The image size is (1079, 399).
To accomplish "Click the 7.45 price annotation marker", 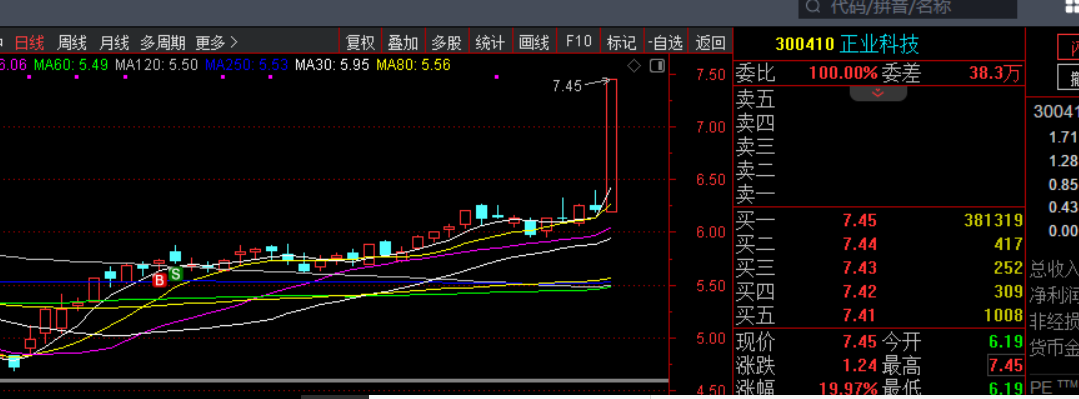I will (567, 86).
